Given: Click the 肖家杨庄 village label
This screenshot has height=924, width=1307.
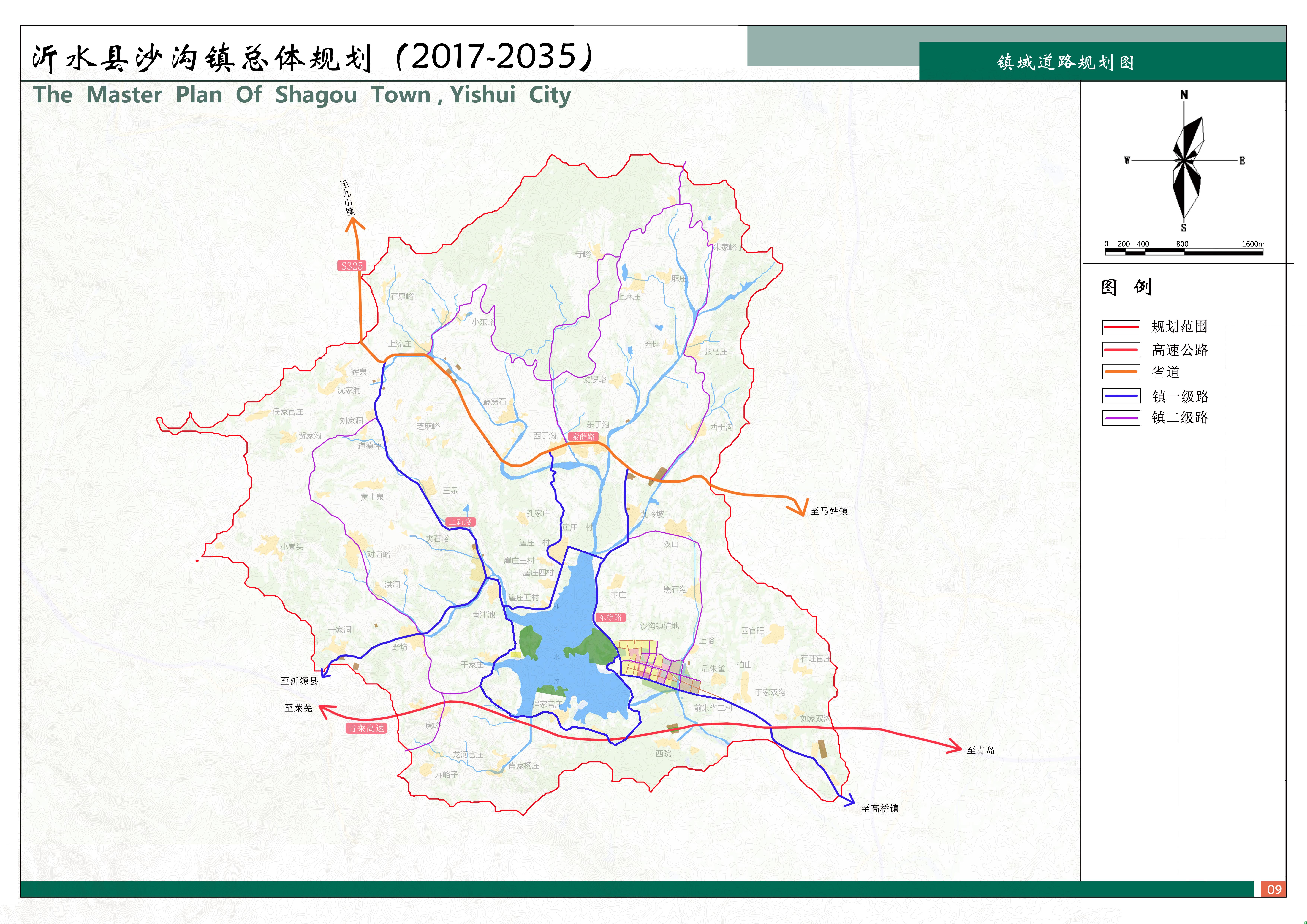Looking at the screenshot, I should click(524, 766).
